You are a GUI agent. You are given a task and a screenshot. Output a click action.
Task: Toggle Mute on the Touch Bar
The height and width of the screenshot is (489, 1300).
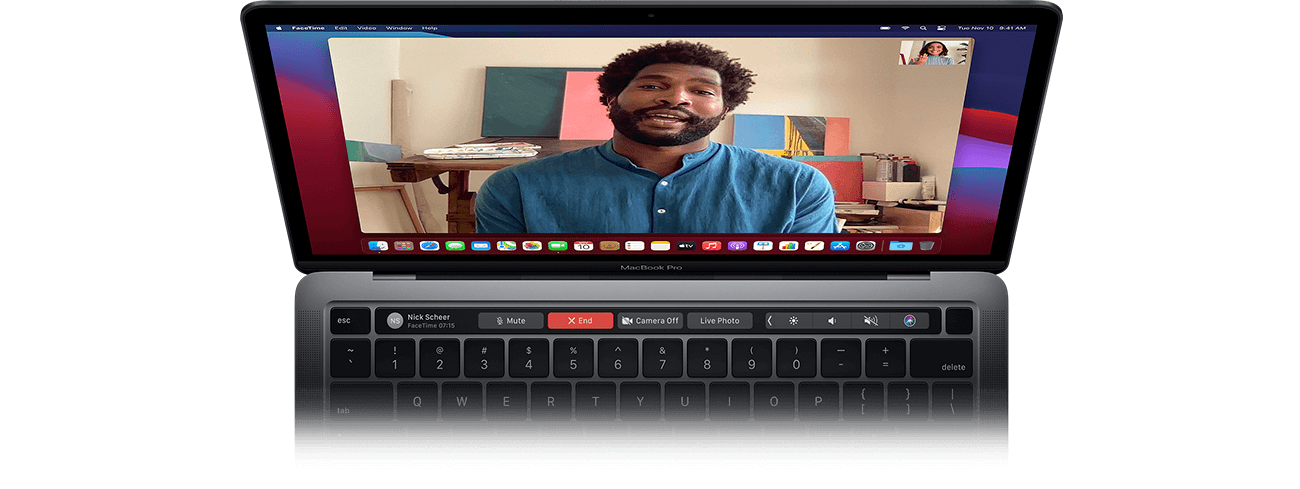tap(509, 321)
